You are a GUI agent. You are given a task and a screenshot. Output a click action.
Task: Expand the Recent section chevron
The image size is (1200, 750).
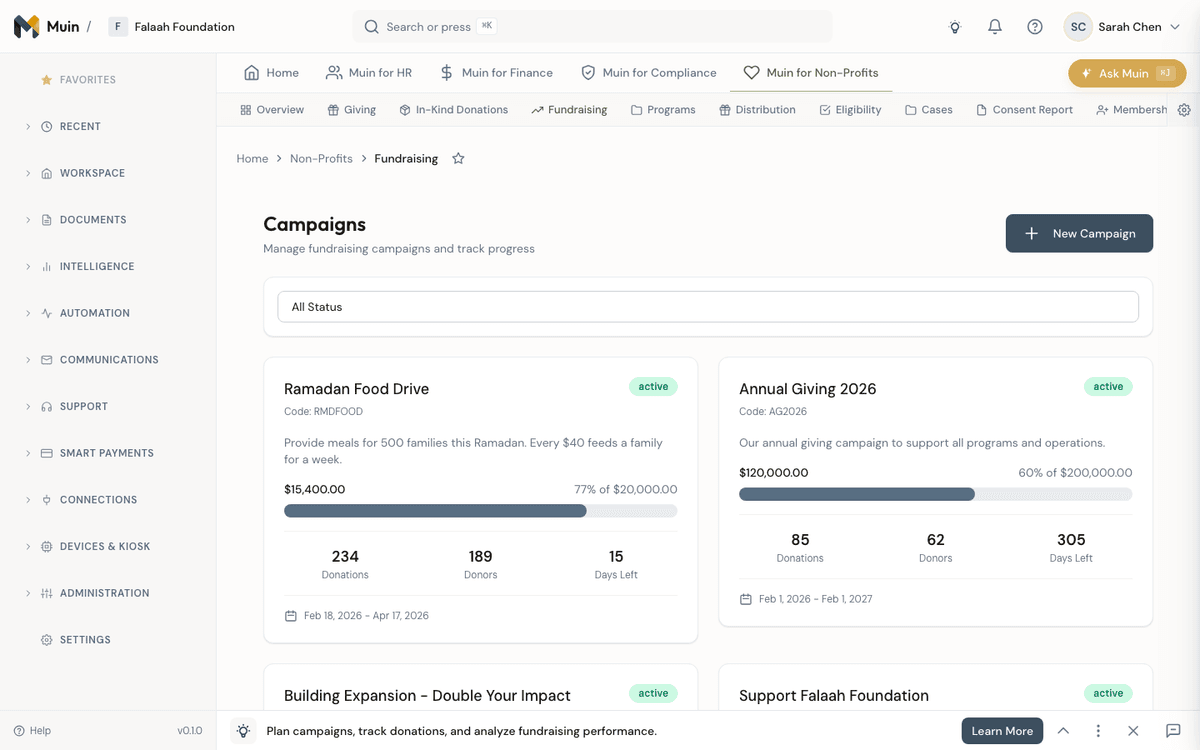pos(28,127)
